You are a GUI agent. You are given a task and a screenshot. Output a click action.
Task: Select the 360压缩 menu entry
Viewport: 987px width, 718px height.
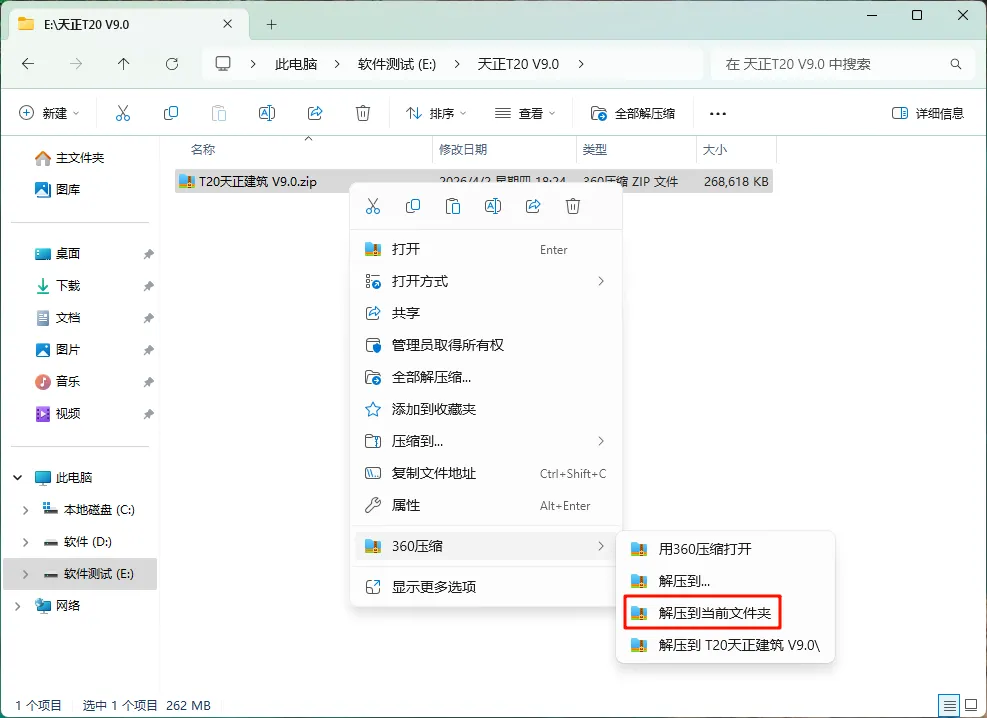coord(486,546)
